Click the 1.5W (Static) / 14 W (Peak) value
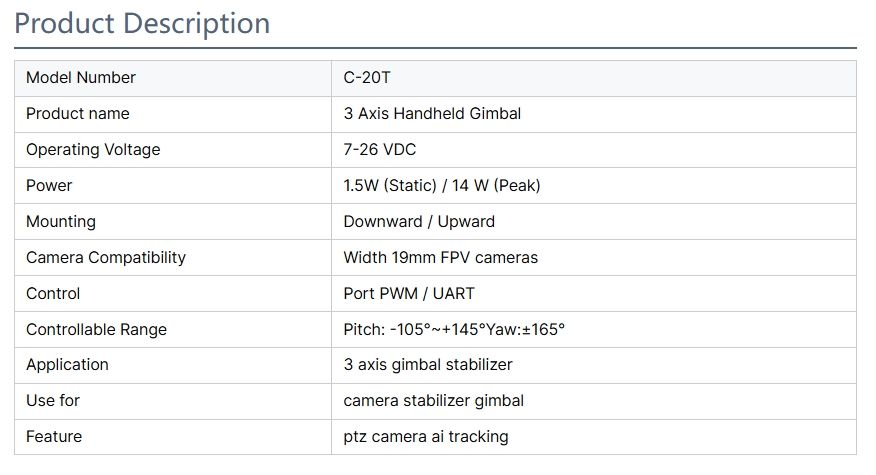The width and height of the screenshot is (876, 475). point(442,186)
